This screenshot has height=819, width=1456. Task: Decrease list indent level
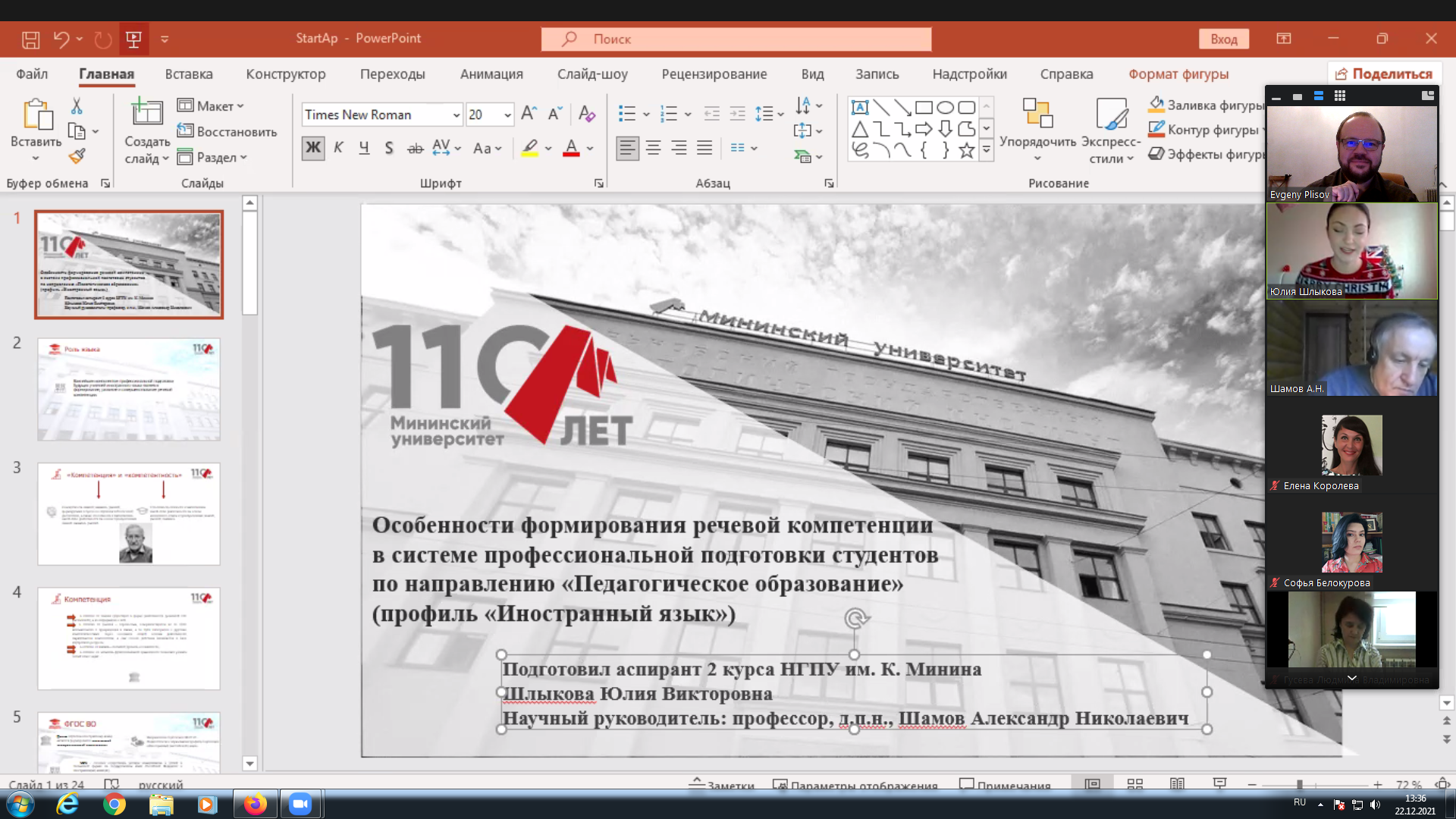coord(711,114)
